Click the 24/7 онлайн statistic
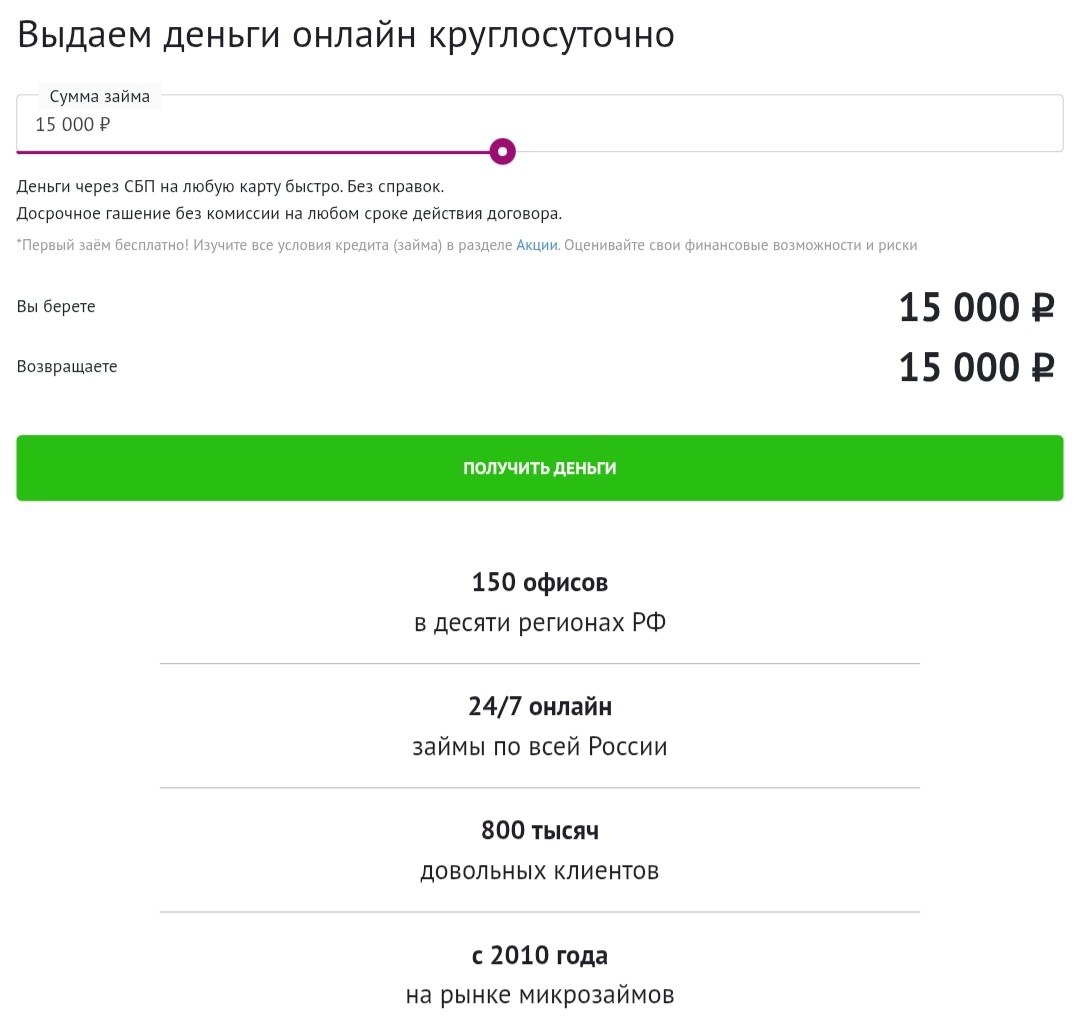Viewport: 1080px width, 1036px height. [540, 706]
